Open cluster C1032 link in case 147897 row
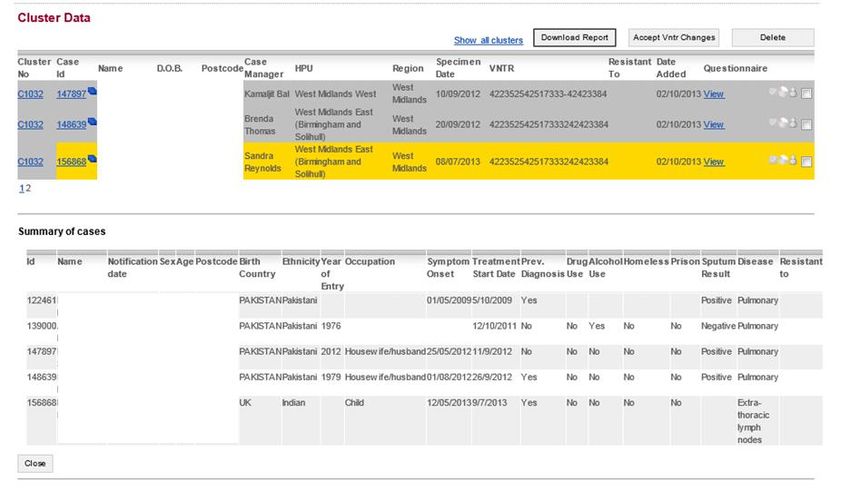Image resolution: width=850 pixels, height=491 pixels. pyautogui.click(x=30, y=94)
